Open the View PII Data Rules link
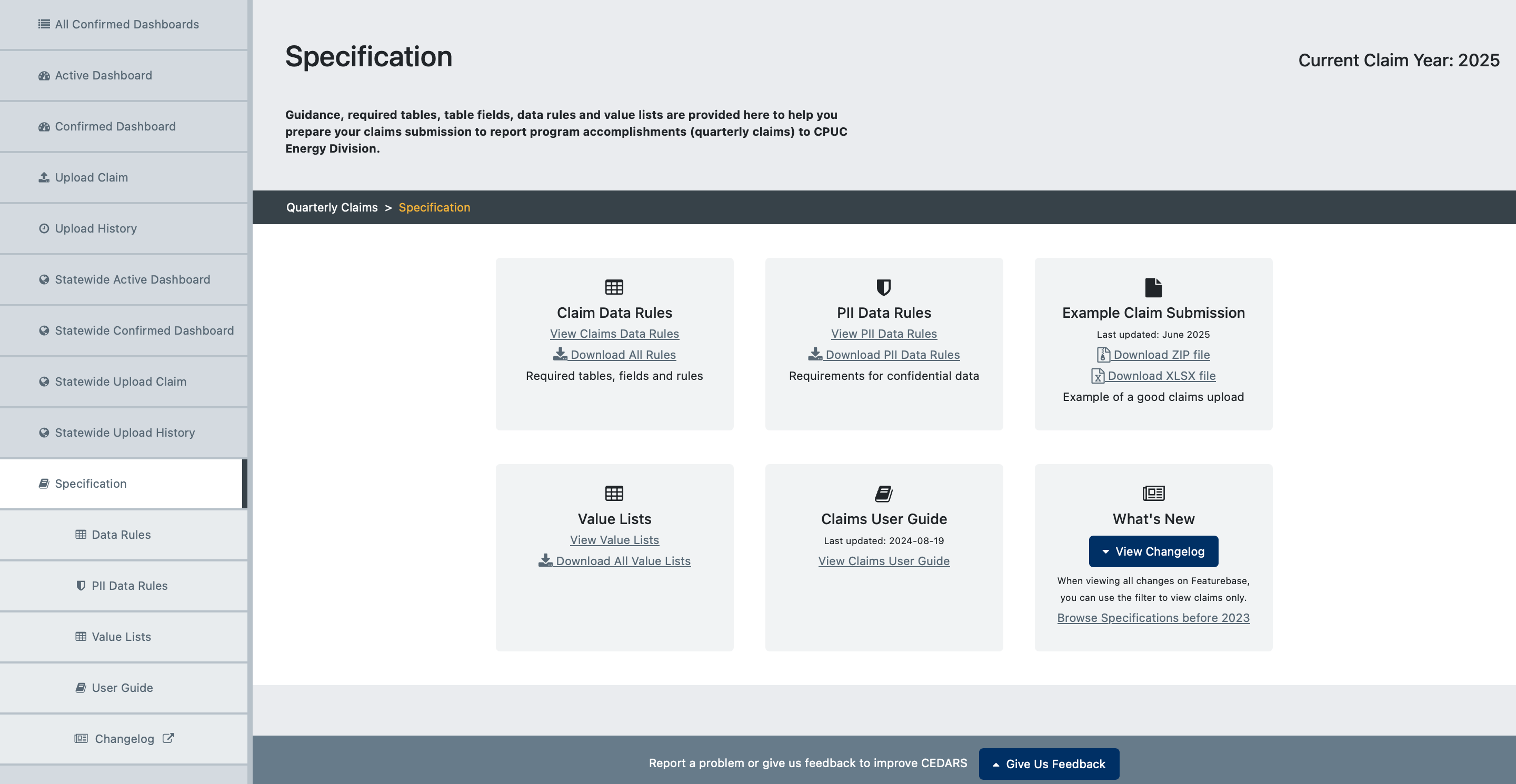Image resolution: width=1516 pixels, height=784 pixels. pos(883,334)
